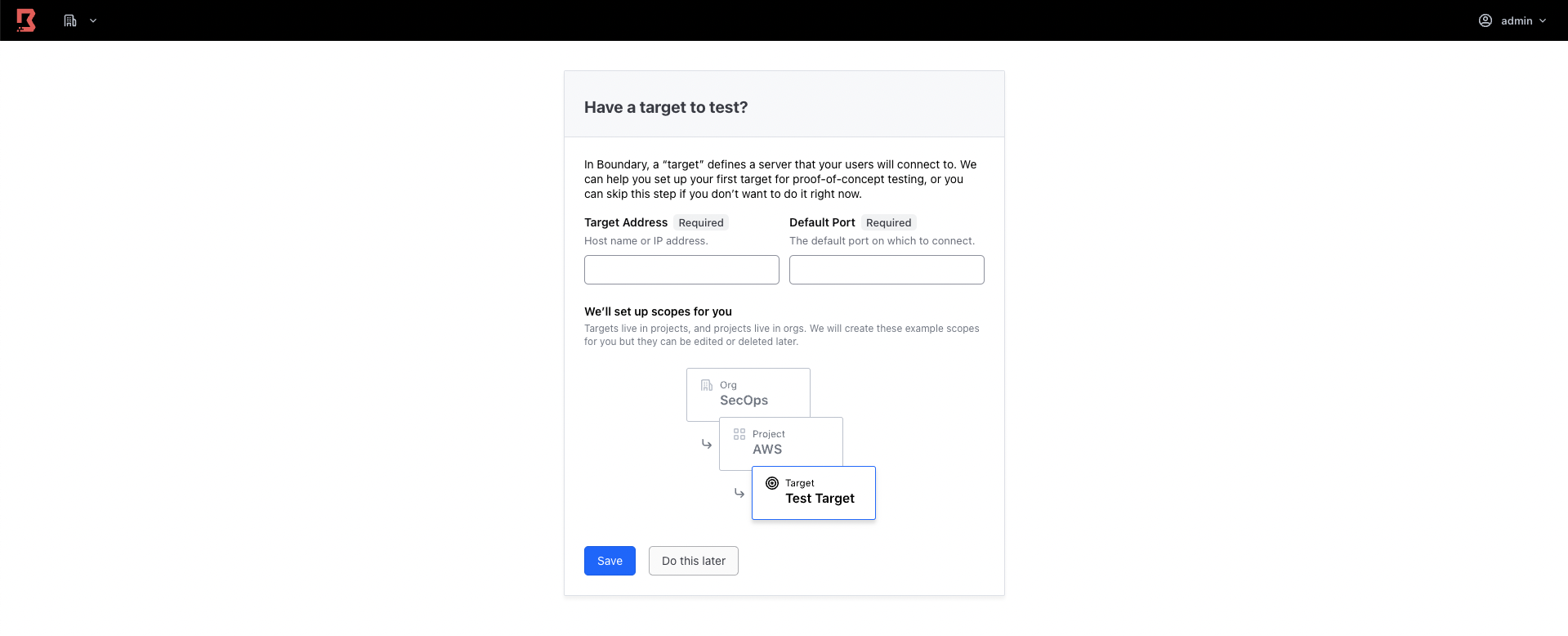Select the SecOps org card
Viewport: 1568px width, 636px height.
[748, 393]
